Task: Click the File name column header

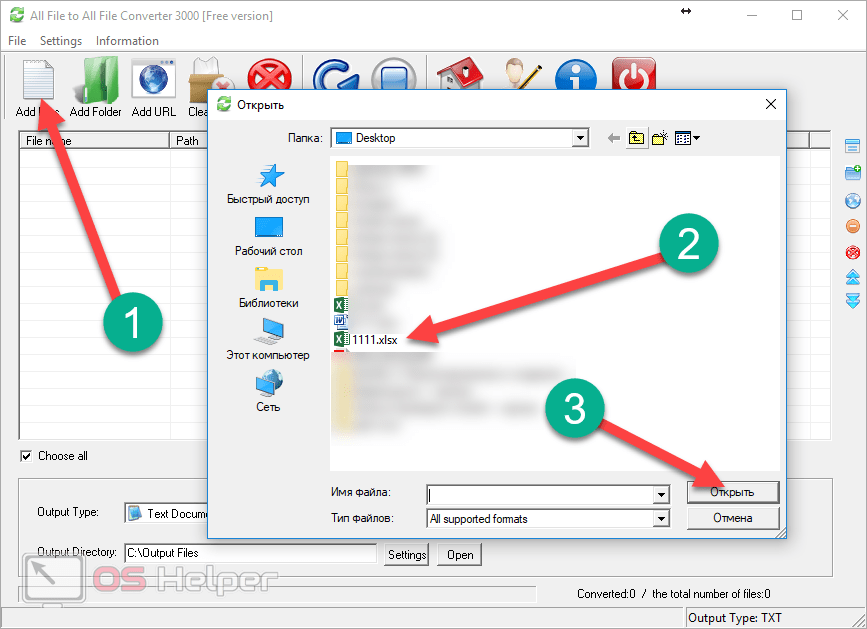Action: [94, 140]
